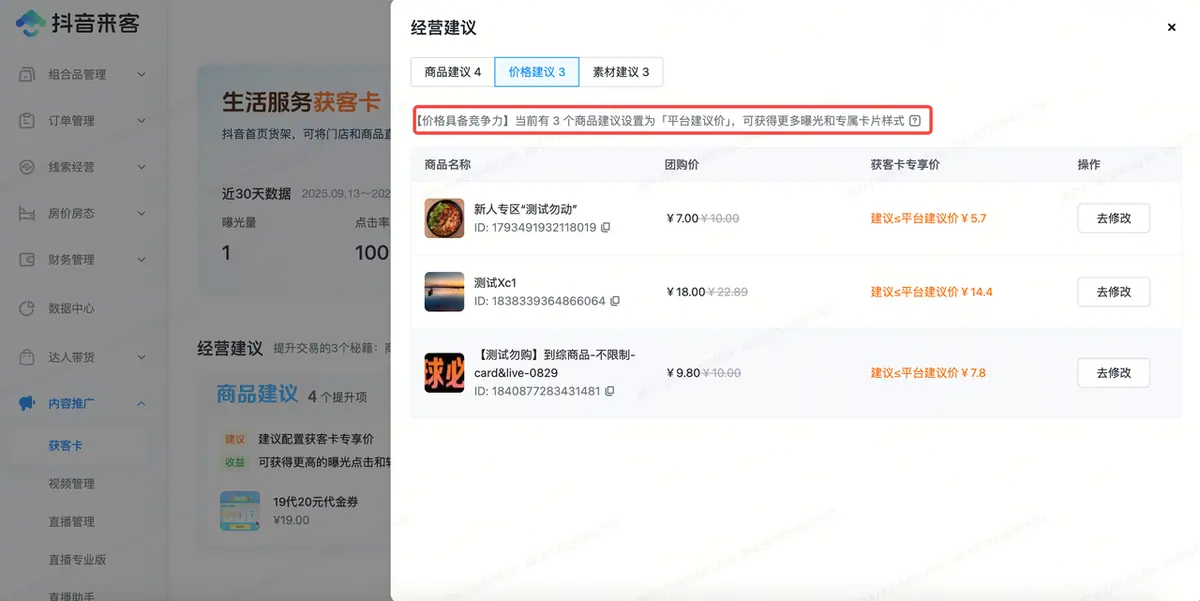Select the 价格建议 3 tab
Viewport: 1200px width, 601px height.
(x=537, y=72)
